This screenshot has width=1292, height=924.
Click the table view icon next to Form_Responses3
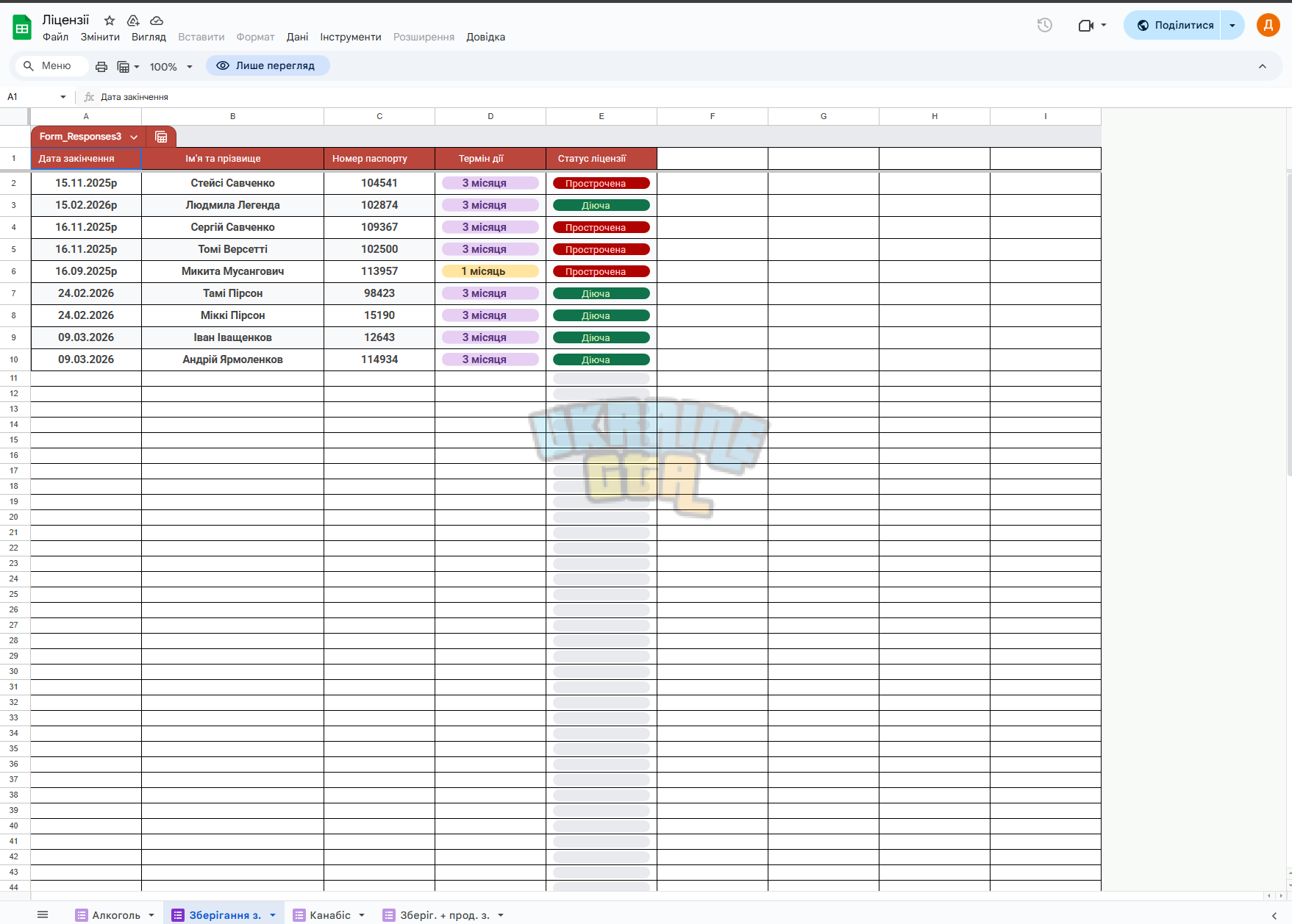[x=161, y=137]
